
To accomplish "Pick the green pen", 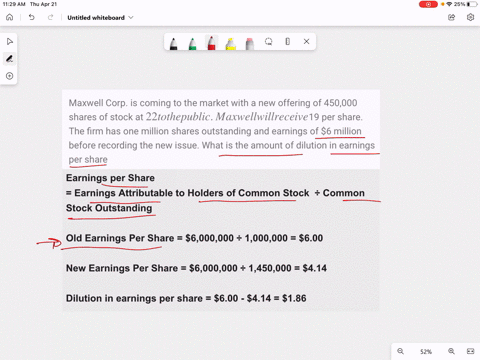I will [192, 43].
